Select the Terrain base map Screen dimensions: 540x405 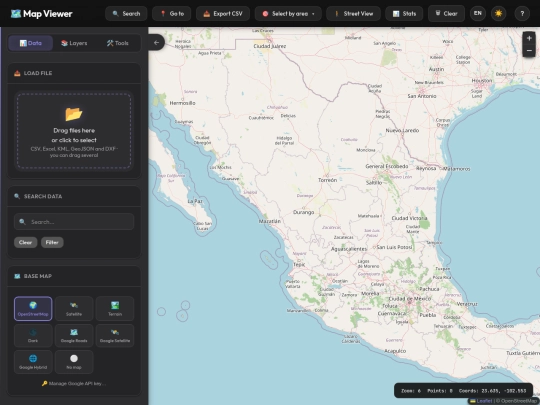coord(115,309)
